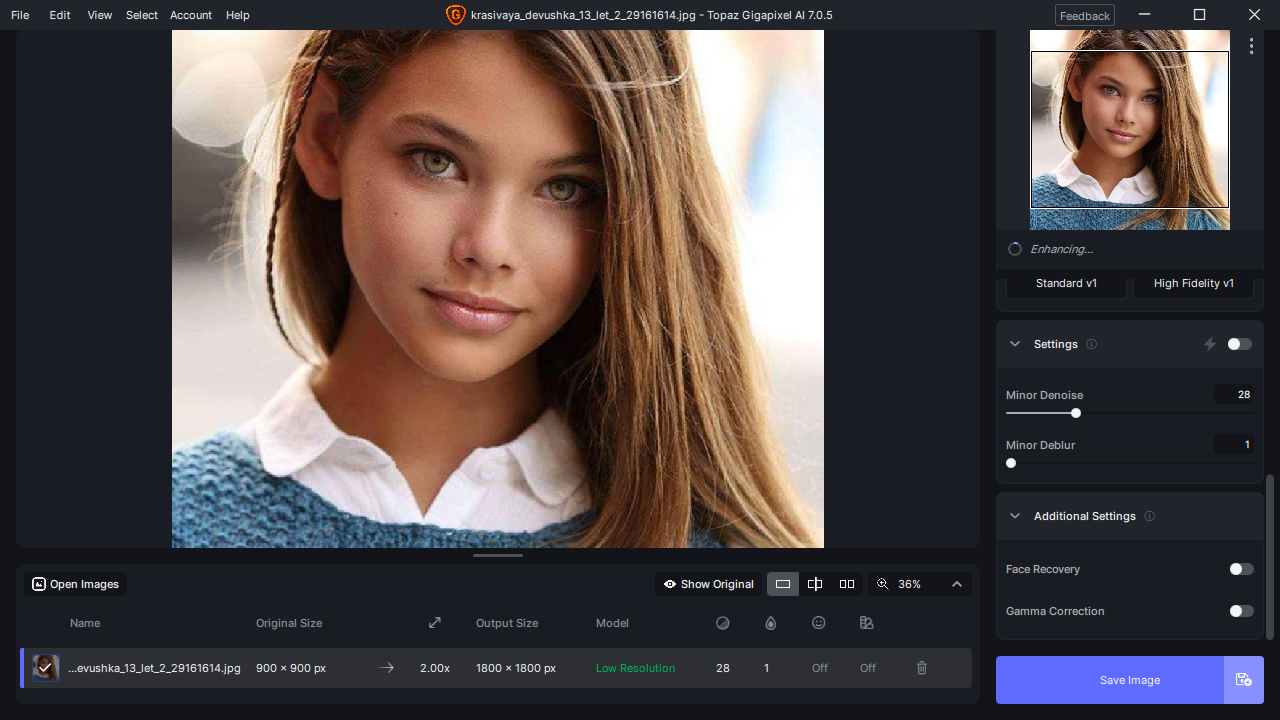The image size is (1280, 720).
Task: Enable the Face Recovery toggle
Action: click(1241, 569)
